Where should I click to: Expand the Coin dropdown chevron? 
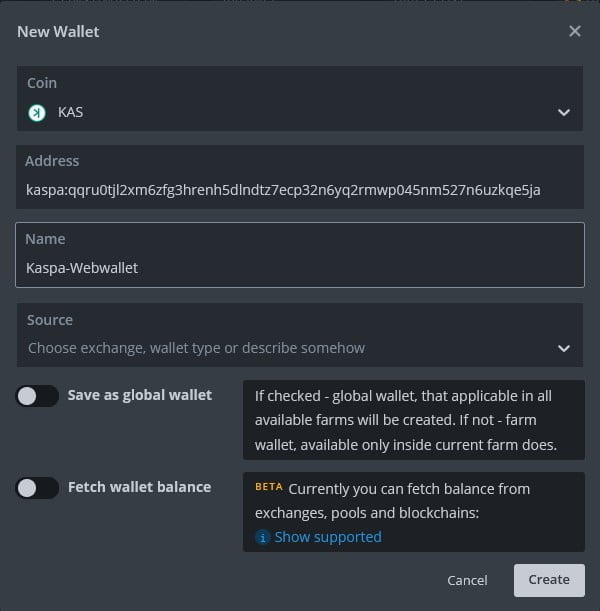point(564,113)
